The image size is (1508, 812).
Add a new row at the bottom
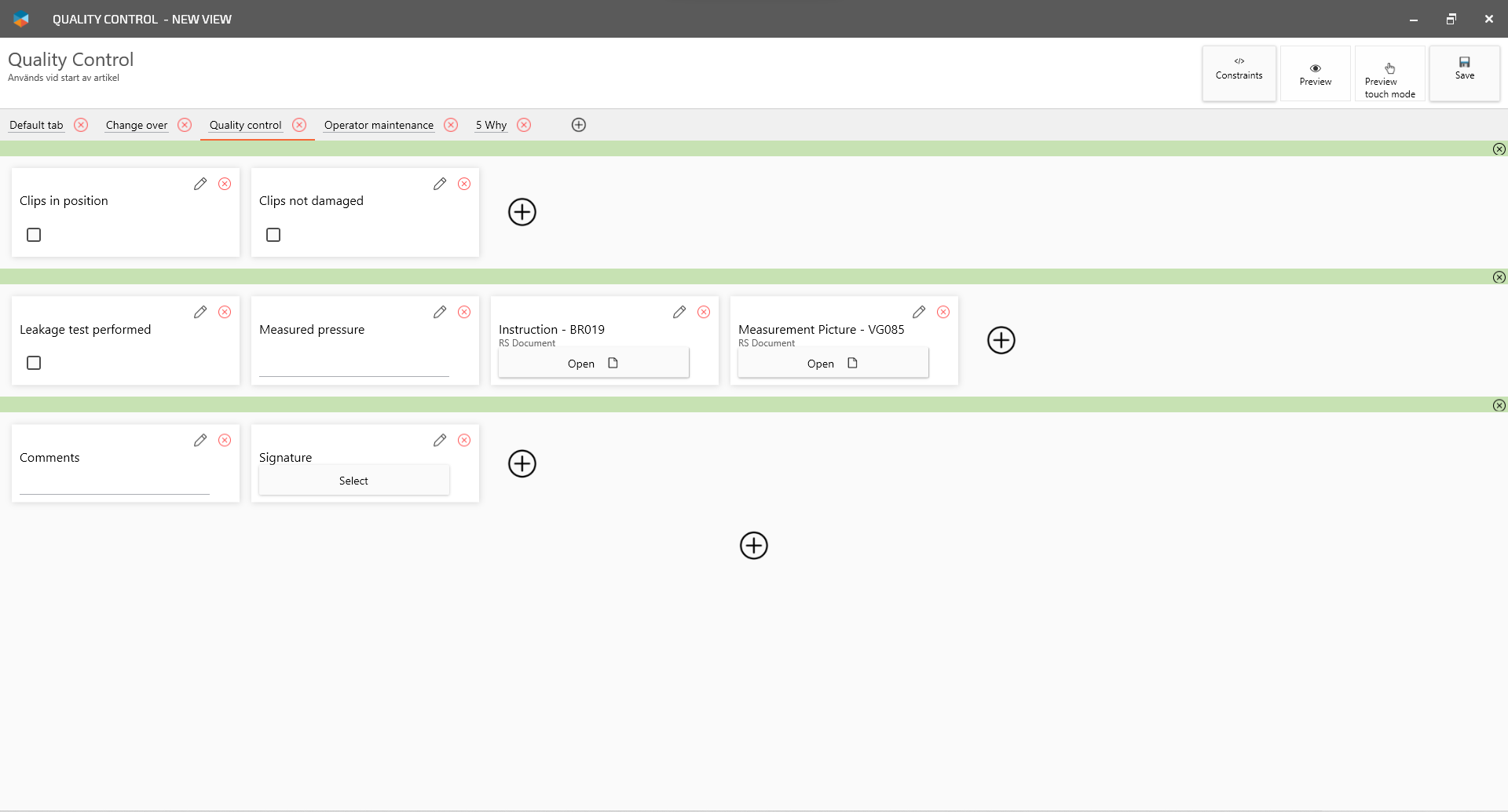pos(754,546)
